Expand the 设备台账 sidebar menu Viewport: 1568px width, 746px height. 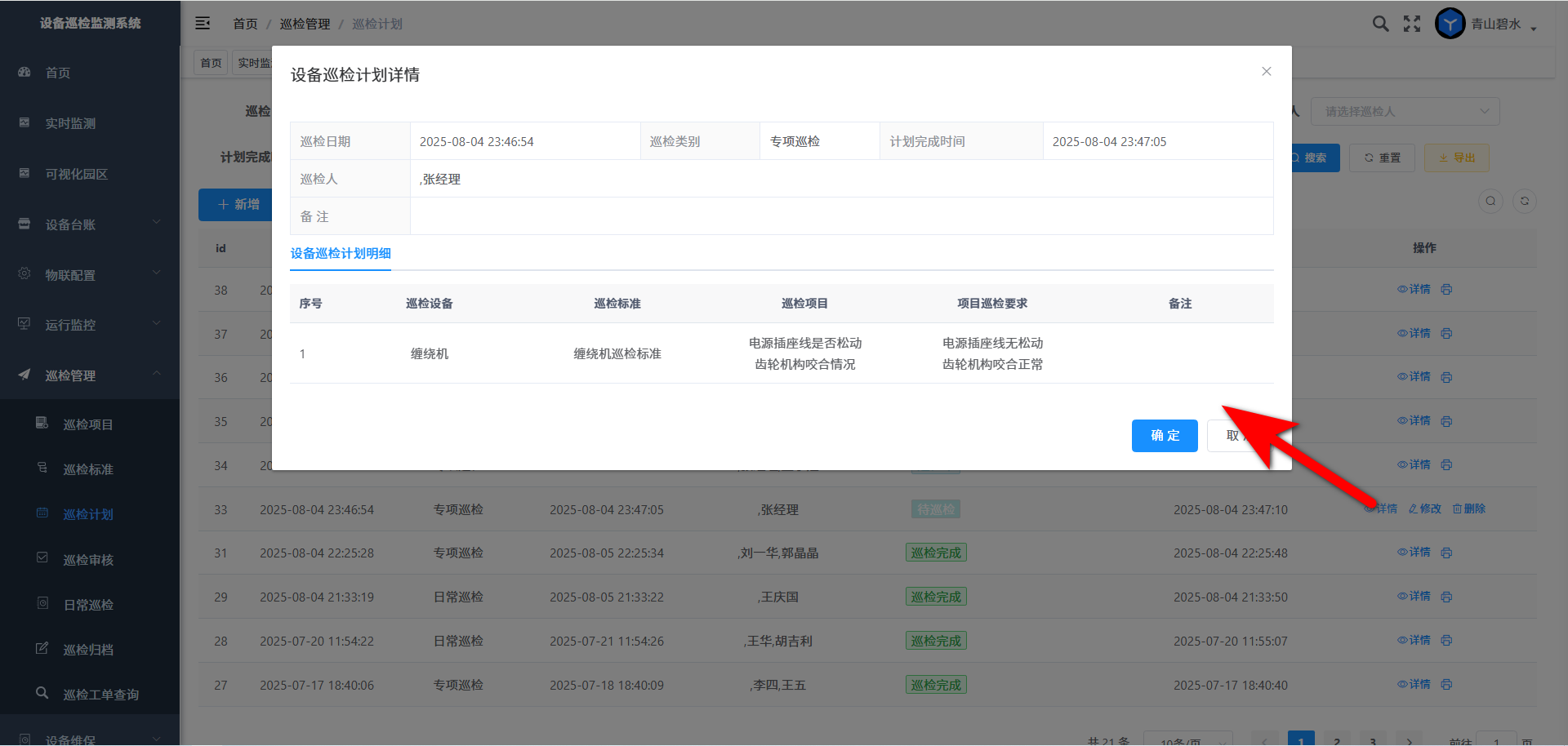90,224
